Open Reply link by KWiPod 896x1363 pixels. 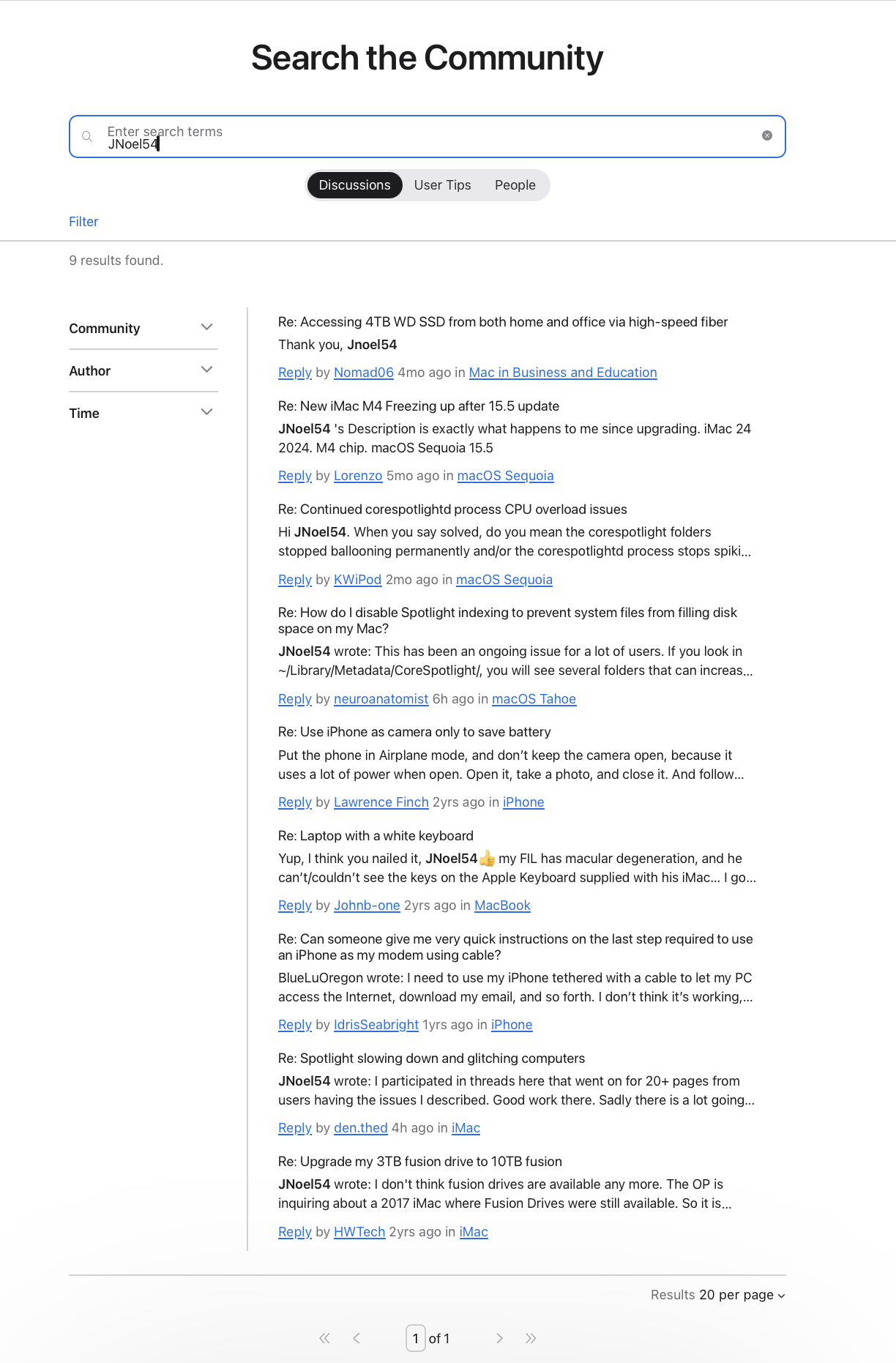tap(295, 580)
